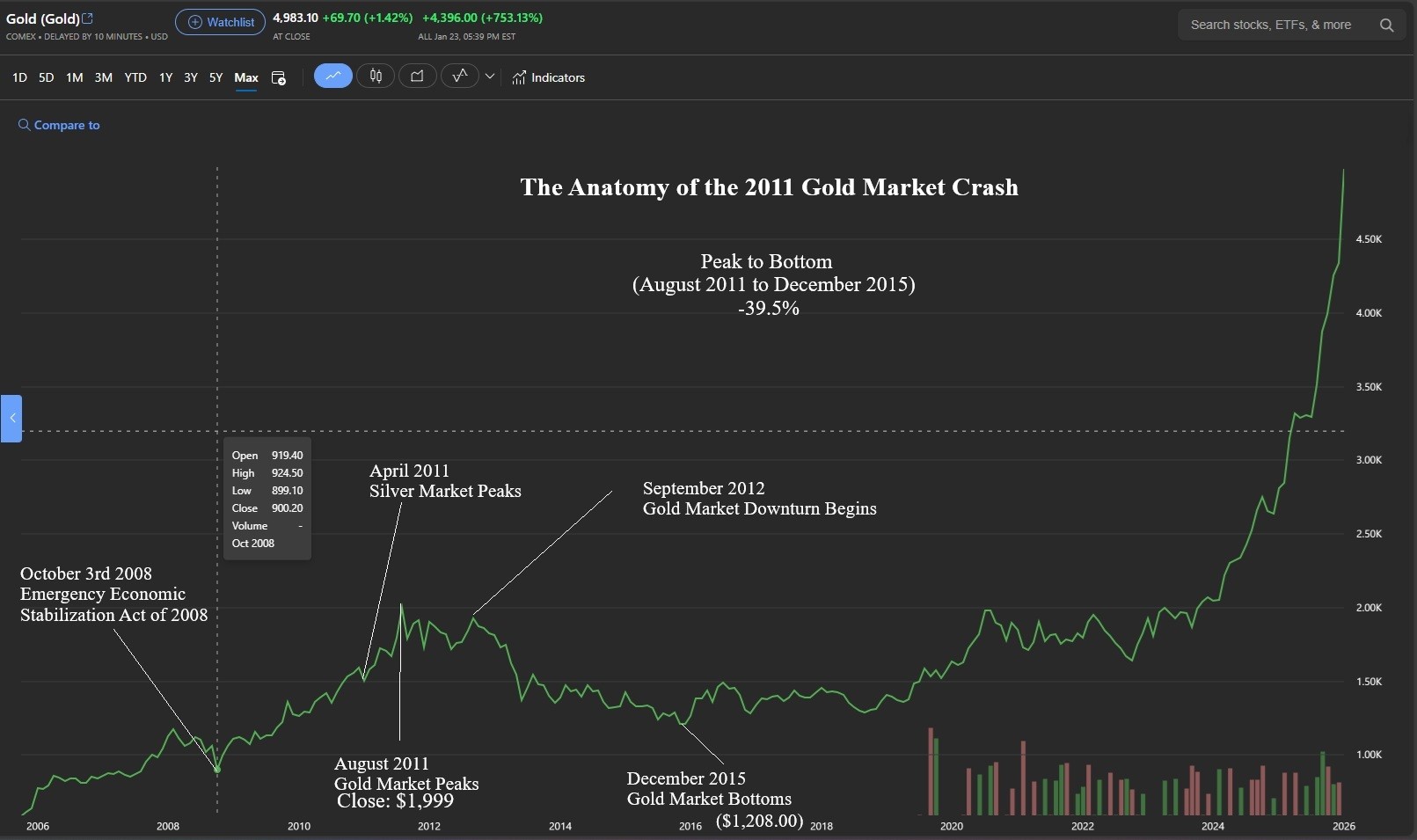
Task: Select the YTD time range
Action: click(135, 77)
